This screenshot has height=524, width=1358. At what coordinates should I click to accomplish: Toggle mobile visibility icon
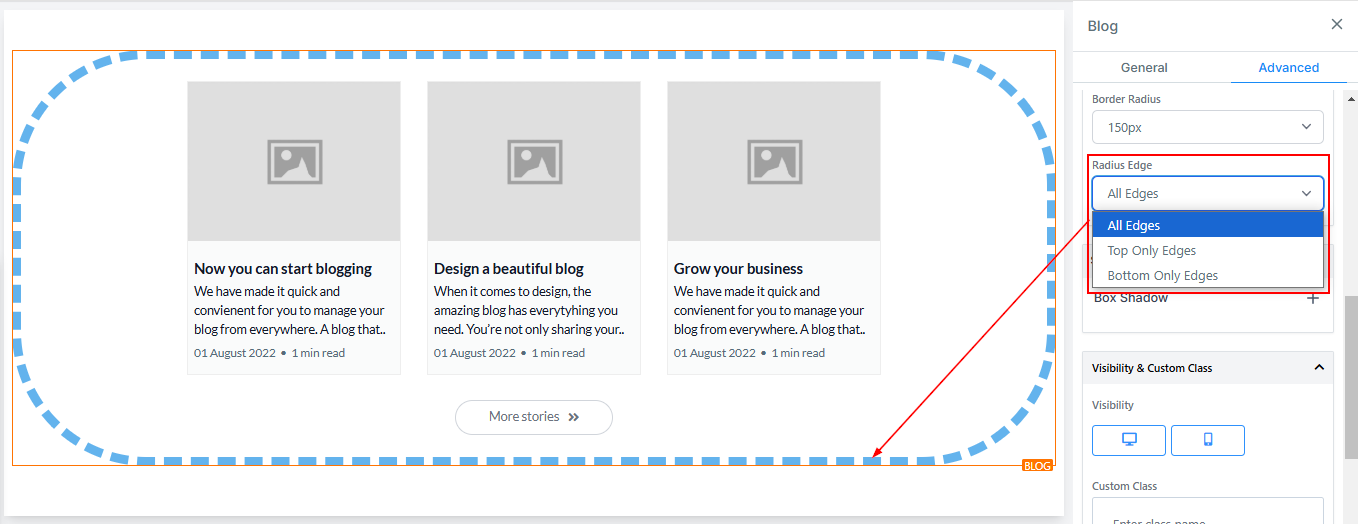1207,440
